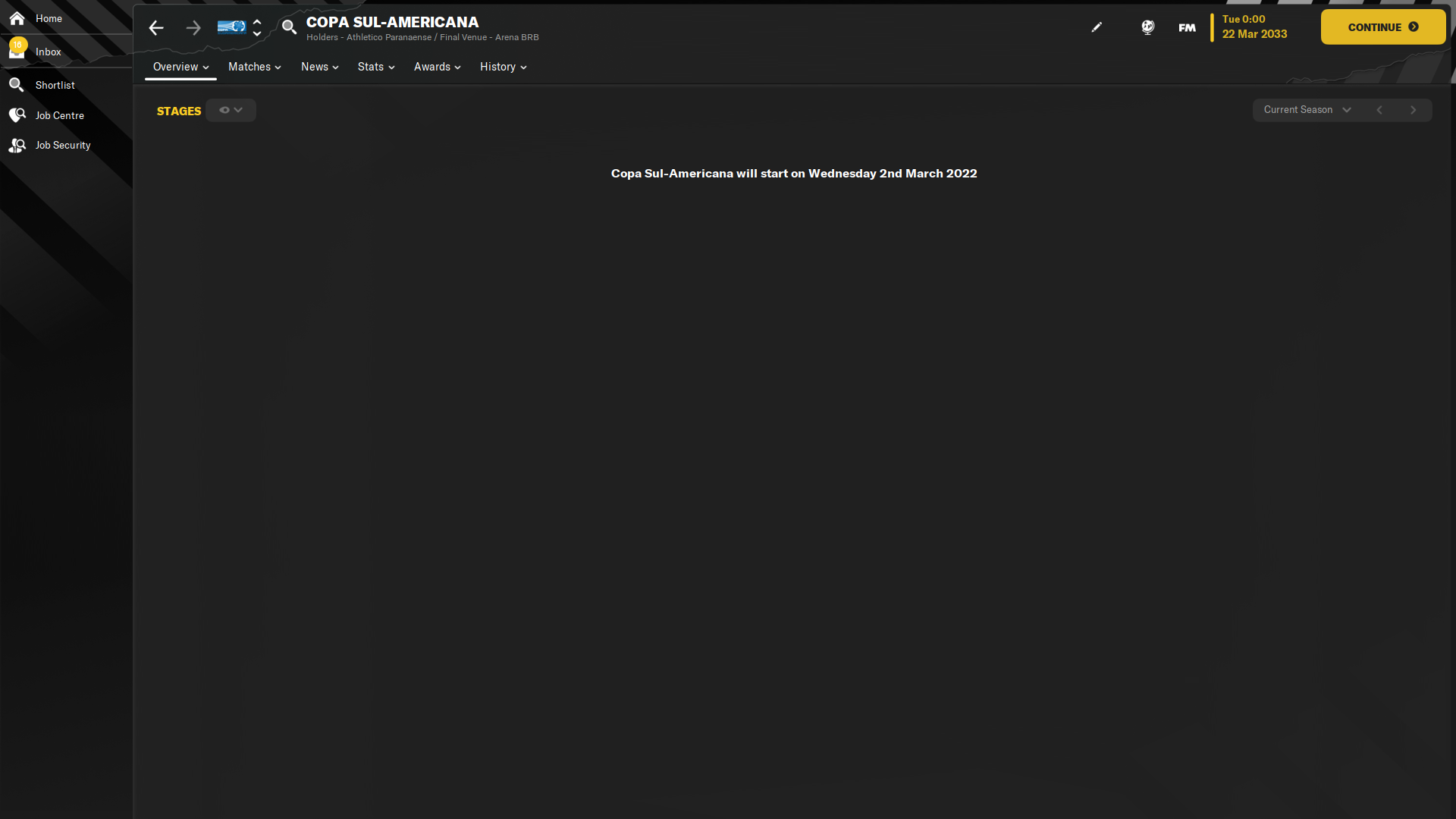Click the pencil edit icon
The width and height of the screenshot is (1456, 819).
click(1097, 27)
